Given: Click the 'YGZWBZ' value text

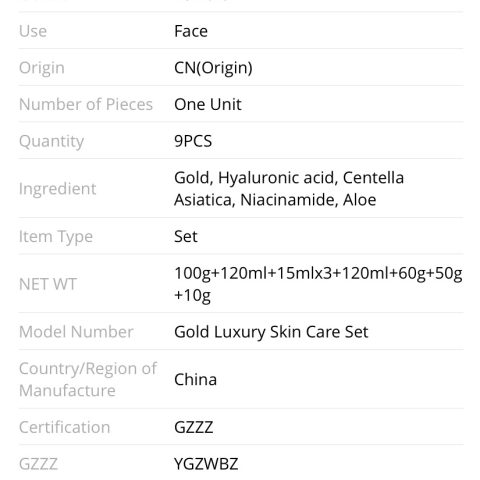Looking at the screenshot, I should click(x=206, y=464).
